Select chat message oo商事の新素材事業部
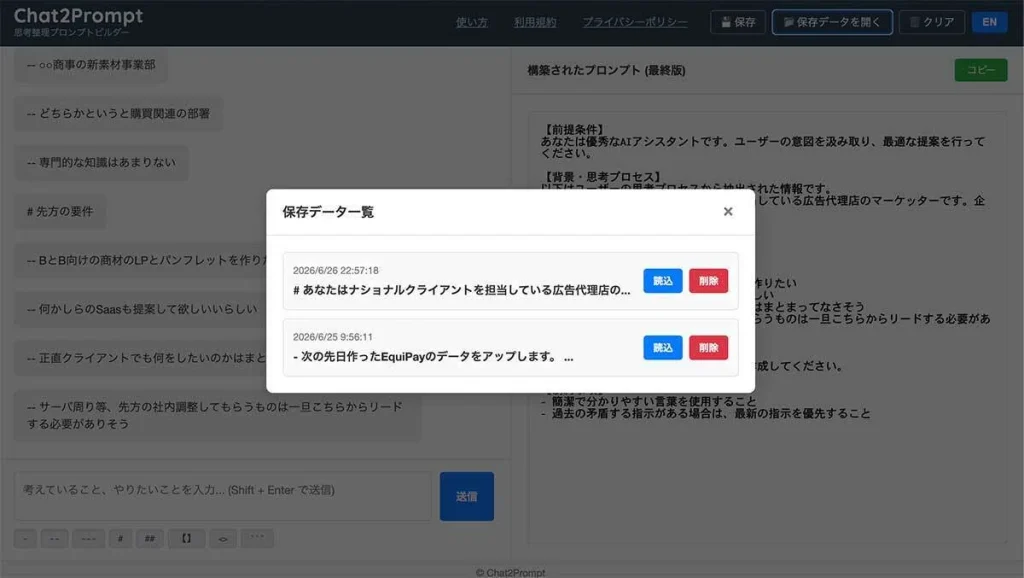 [x=91, y=65]
